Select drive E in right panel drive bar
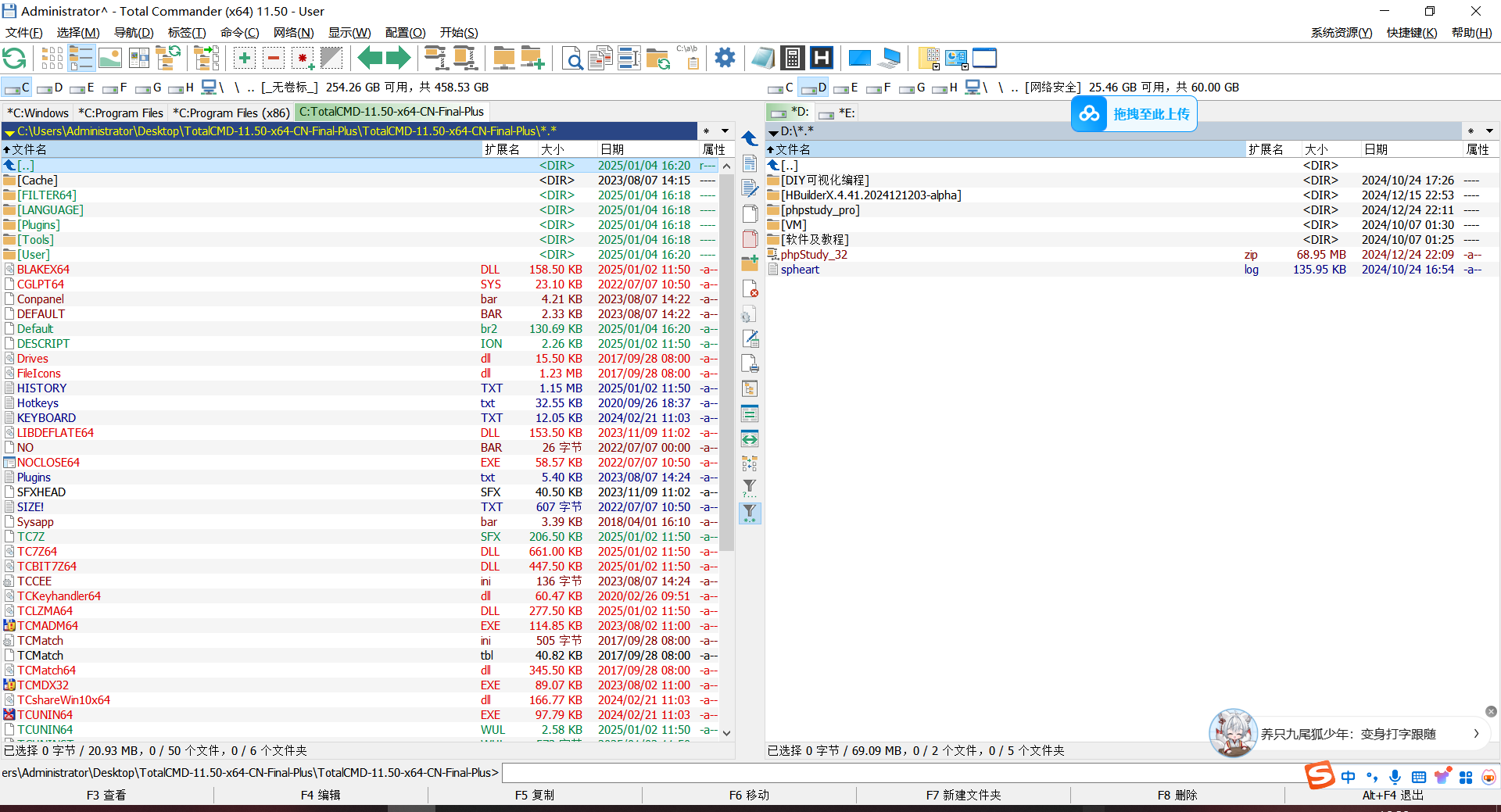1501x812 pixels. click(847, 88)
